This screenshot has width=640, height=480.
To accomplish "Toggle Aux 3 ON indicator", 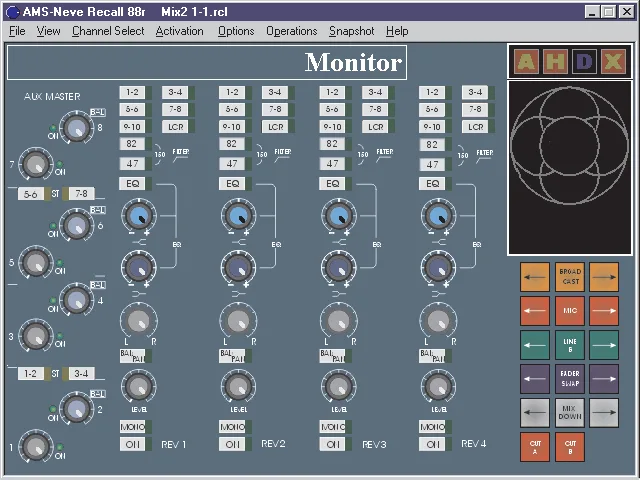I will click(60, 336).
